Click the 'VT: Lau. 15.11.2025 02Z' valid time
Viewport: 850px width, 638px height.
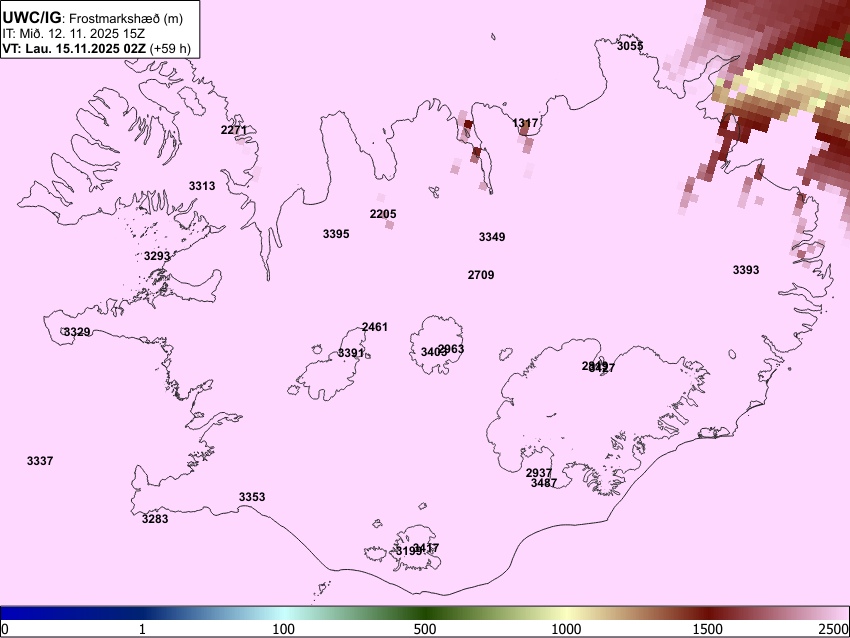point(74,48)
